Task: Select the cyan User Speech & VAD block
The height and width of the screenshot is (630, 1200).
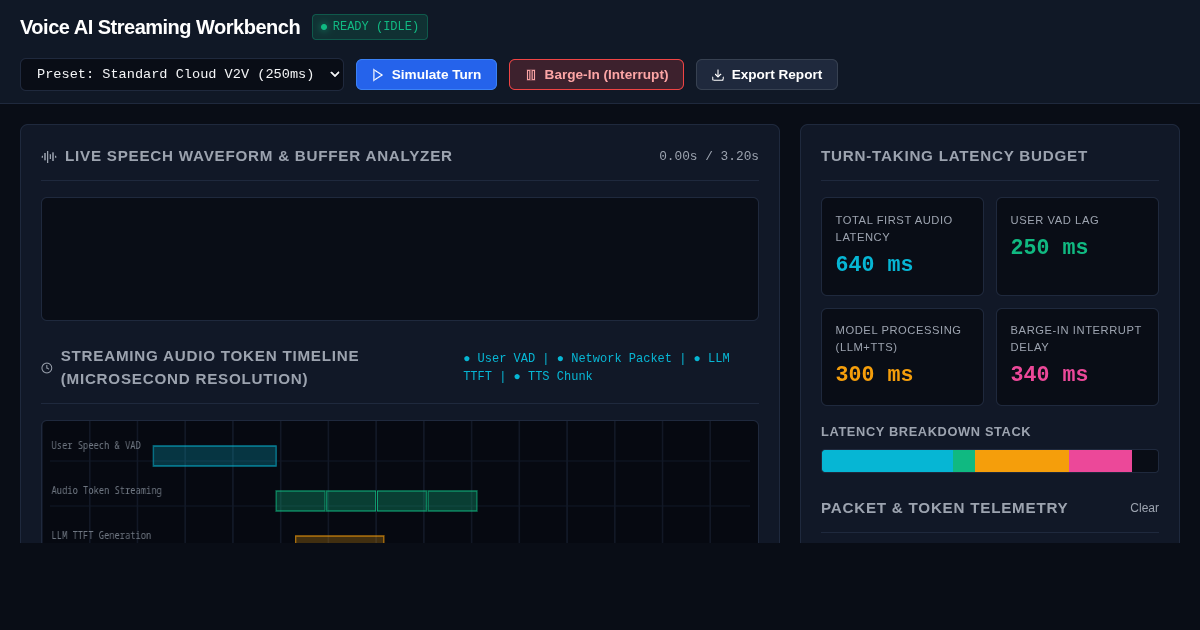Action: [x=214, y=456]
